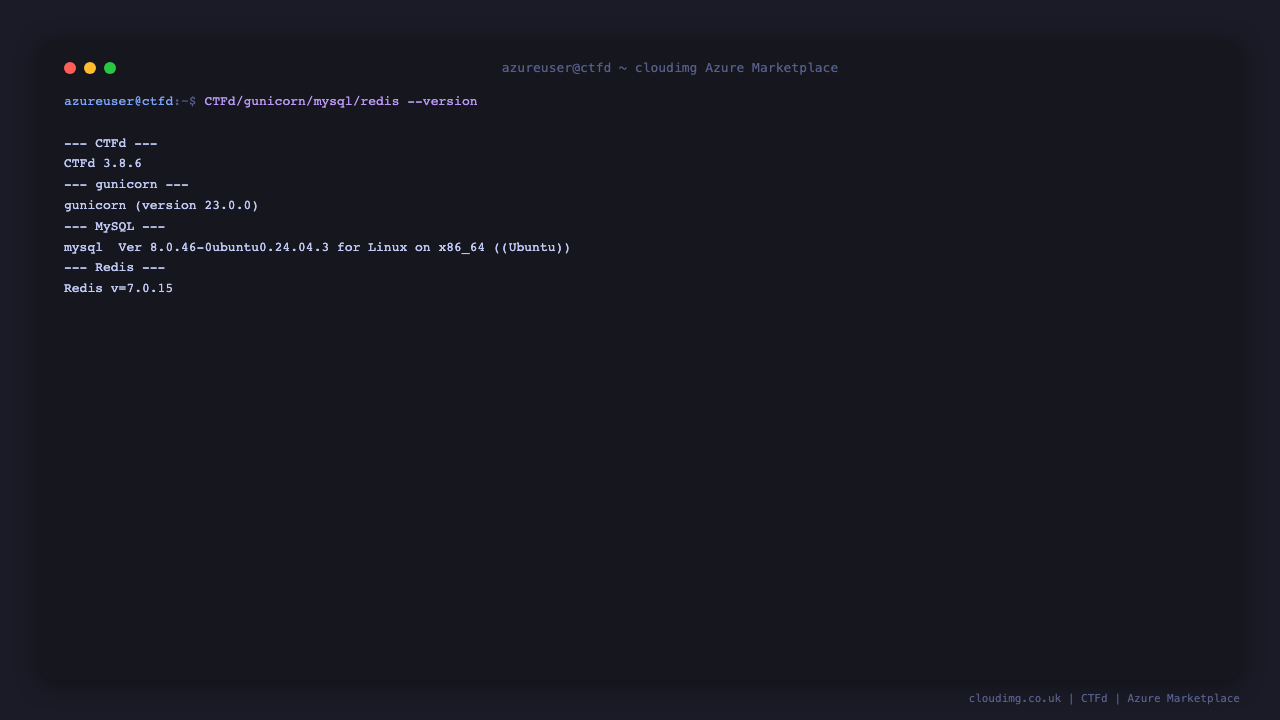Click the 'gunicorn (version 23.0.0)' line
Viewport: 1280px width, 720px height.
161,206
